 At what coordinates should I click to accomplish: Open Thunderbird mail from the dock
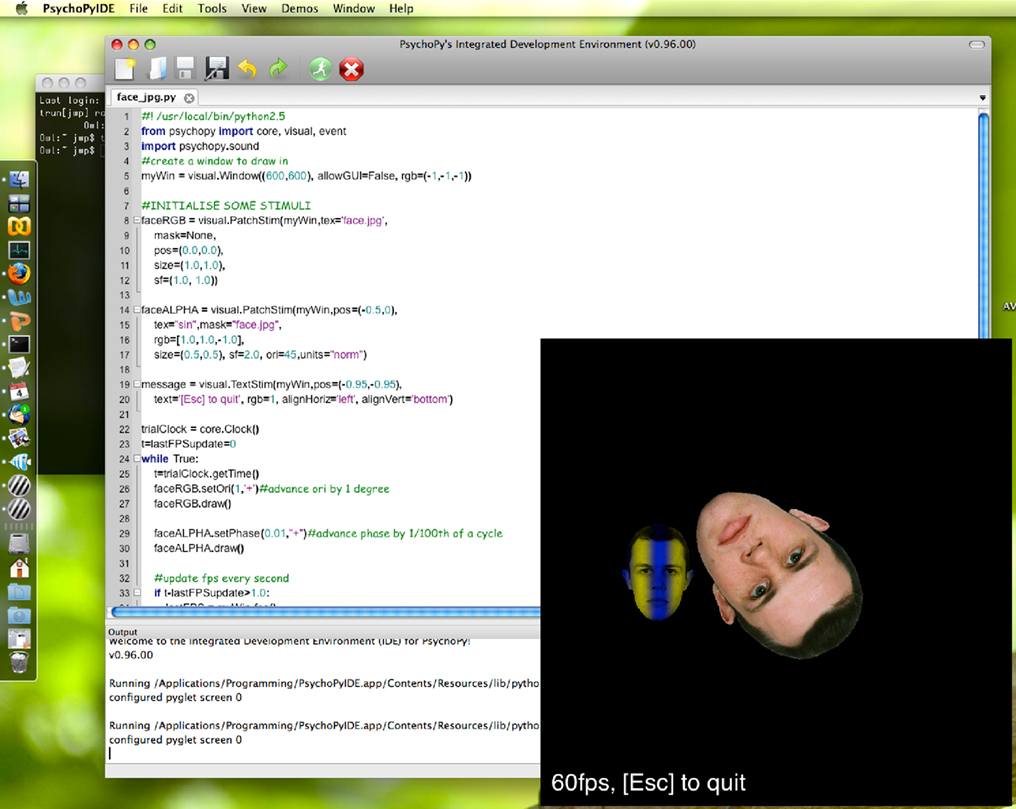19,415
